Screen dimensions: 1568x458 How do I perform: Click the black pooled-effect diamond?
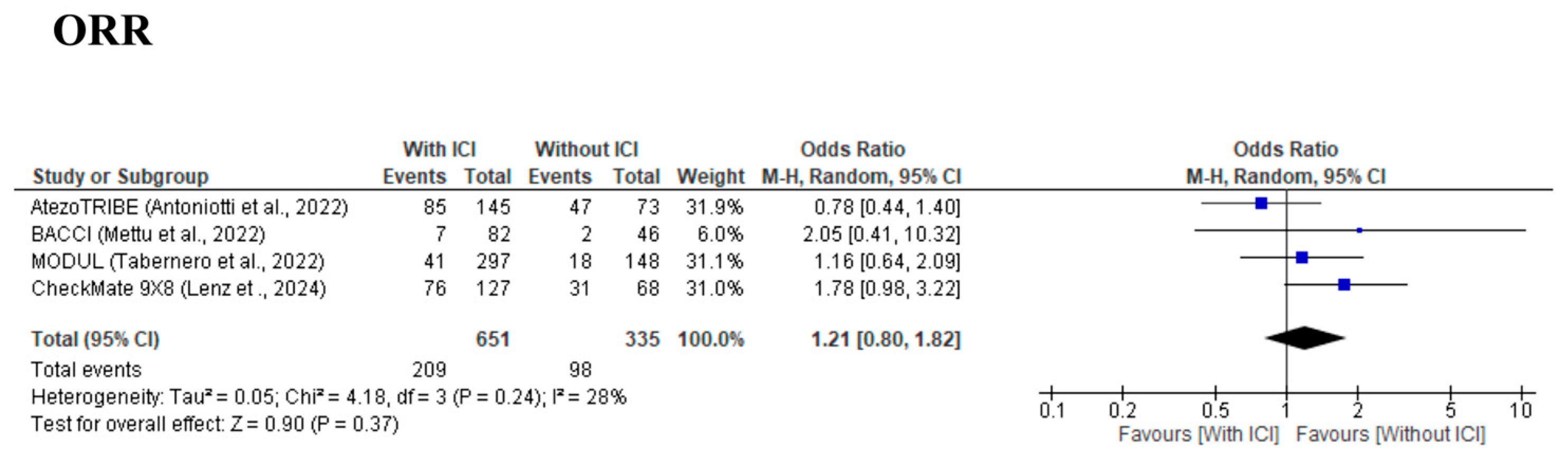[x=1304, y=338]
